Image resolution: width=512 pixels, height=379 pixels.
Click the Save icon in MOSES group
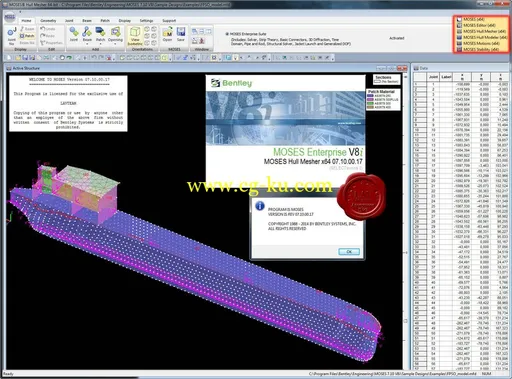point(181,34)
